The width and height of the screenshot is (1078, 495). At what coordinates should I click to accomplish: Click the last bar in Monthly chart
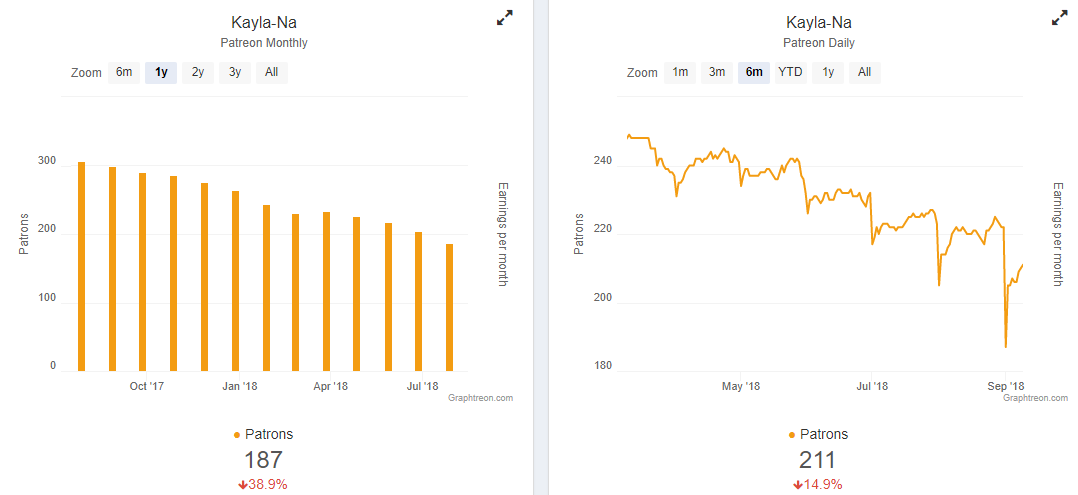(x=449, y=307)
